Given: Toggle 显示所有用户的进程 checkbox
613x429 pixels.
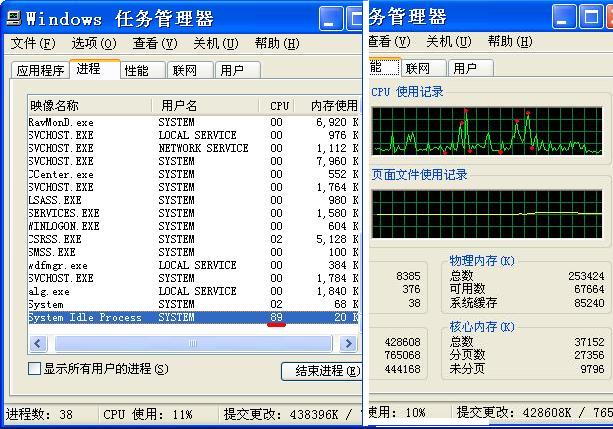Looking at the screenshot, I should click(34, 368).
